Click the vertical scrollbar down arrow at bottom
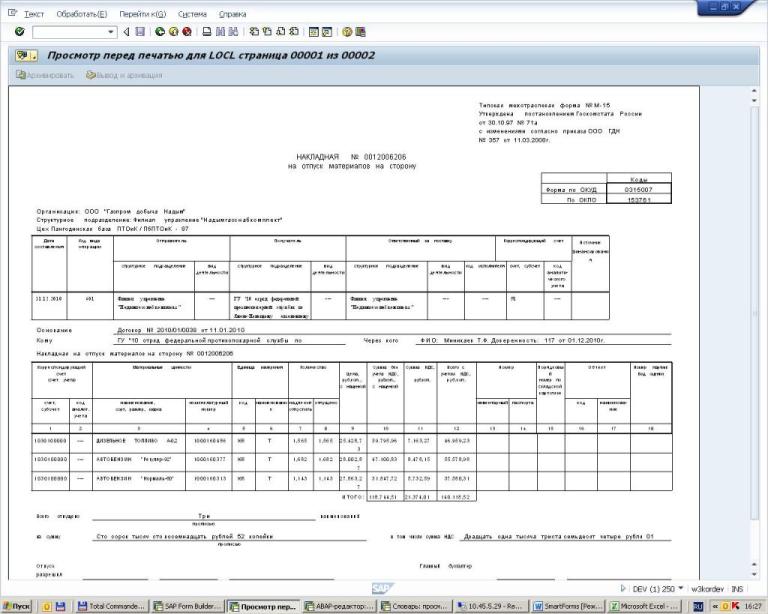Screen dimensions: 768x614 [754, 574]
